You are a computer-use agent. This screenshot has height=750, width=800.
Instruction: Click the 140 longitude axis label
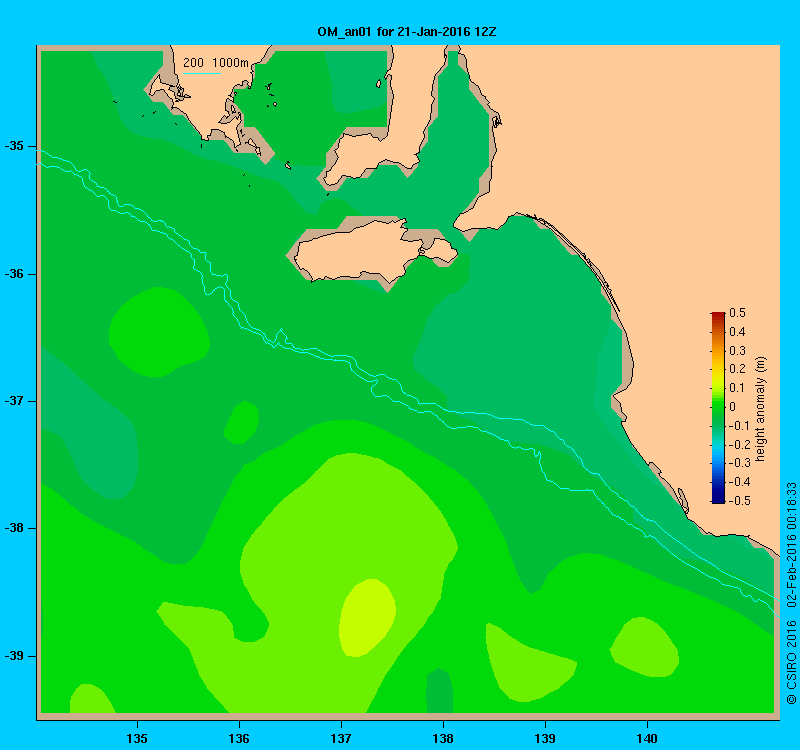click(x=647, y=738)
